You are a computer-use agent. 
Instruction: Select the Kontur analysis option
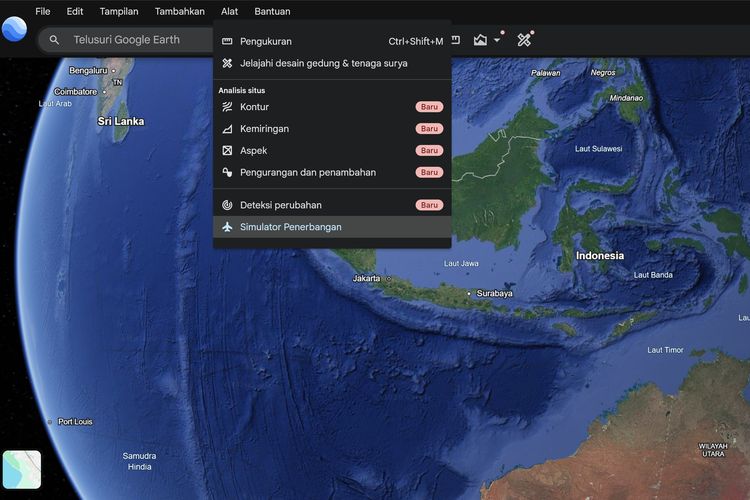(332, 107)
